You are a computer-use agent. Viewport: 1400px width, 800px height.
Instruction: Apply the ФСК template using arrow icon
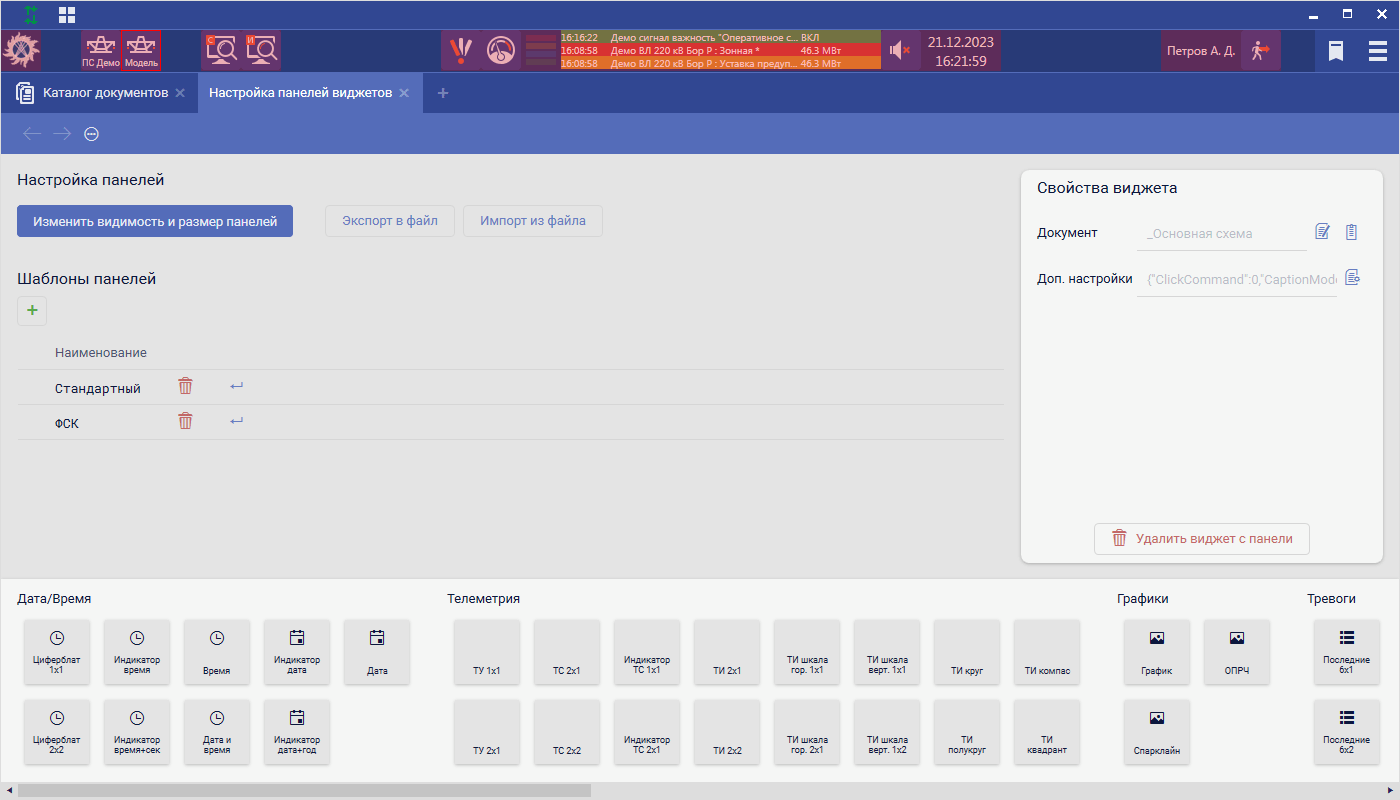tap(236, 422)
